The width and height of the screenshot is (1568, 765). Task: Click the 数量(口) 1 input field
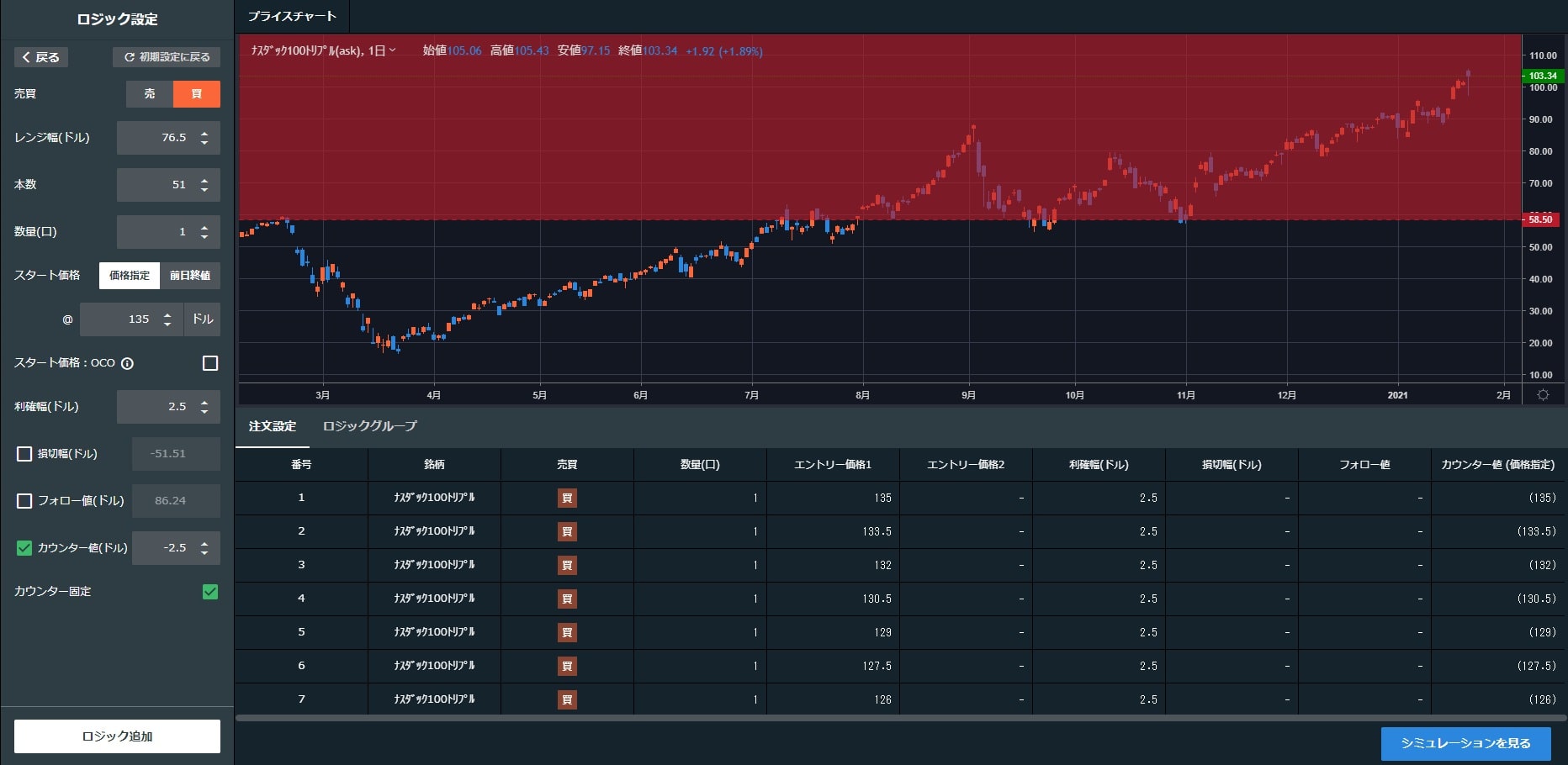click(x=168, y=232)
